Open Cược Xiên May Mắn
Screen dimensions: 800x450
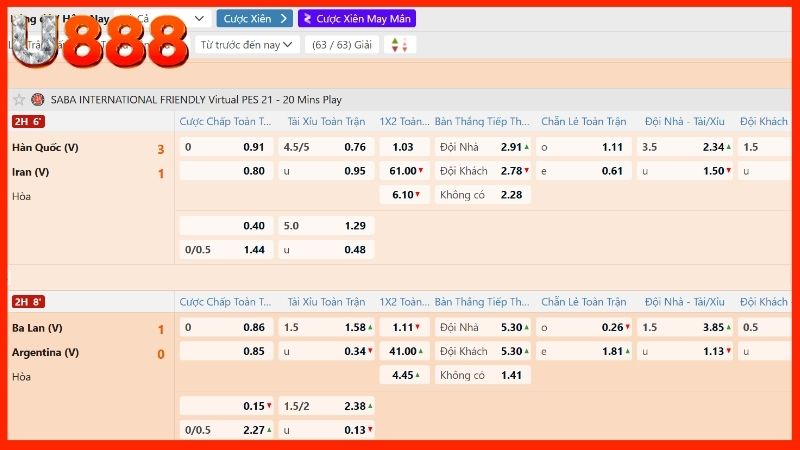coord(357,19)
